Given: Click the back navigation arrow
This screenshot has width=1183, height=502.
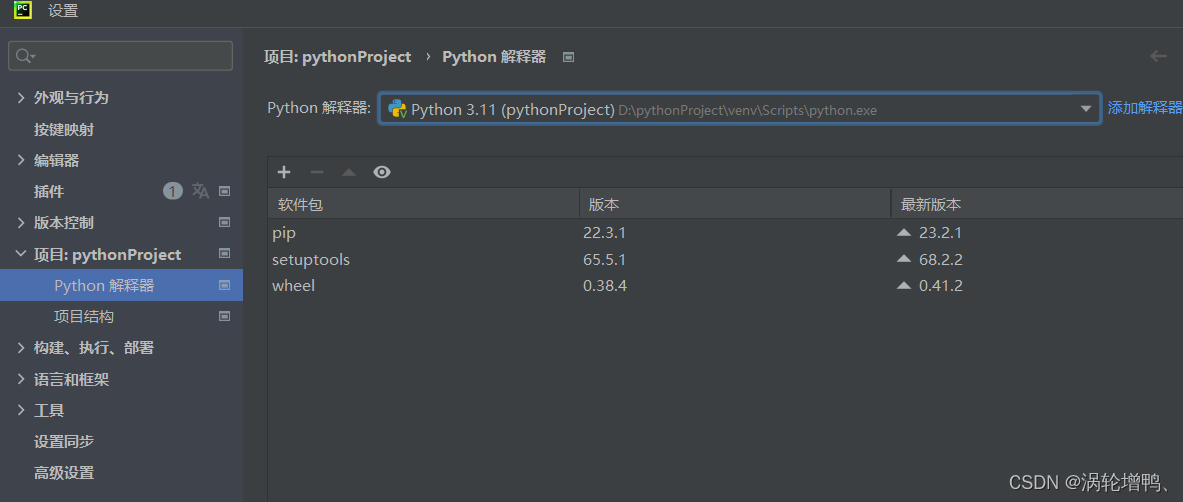Looking at the screenshot, I should pyautogui.click(x=1158, y=57).
